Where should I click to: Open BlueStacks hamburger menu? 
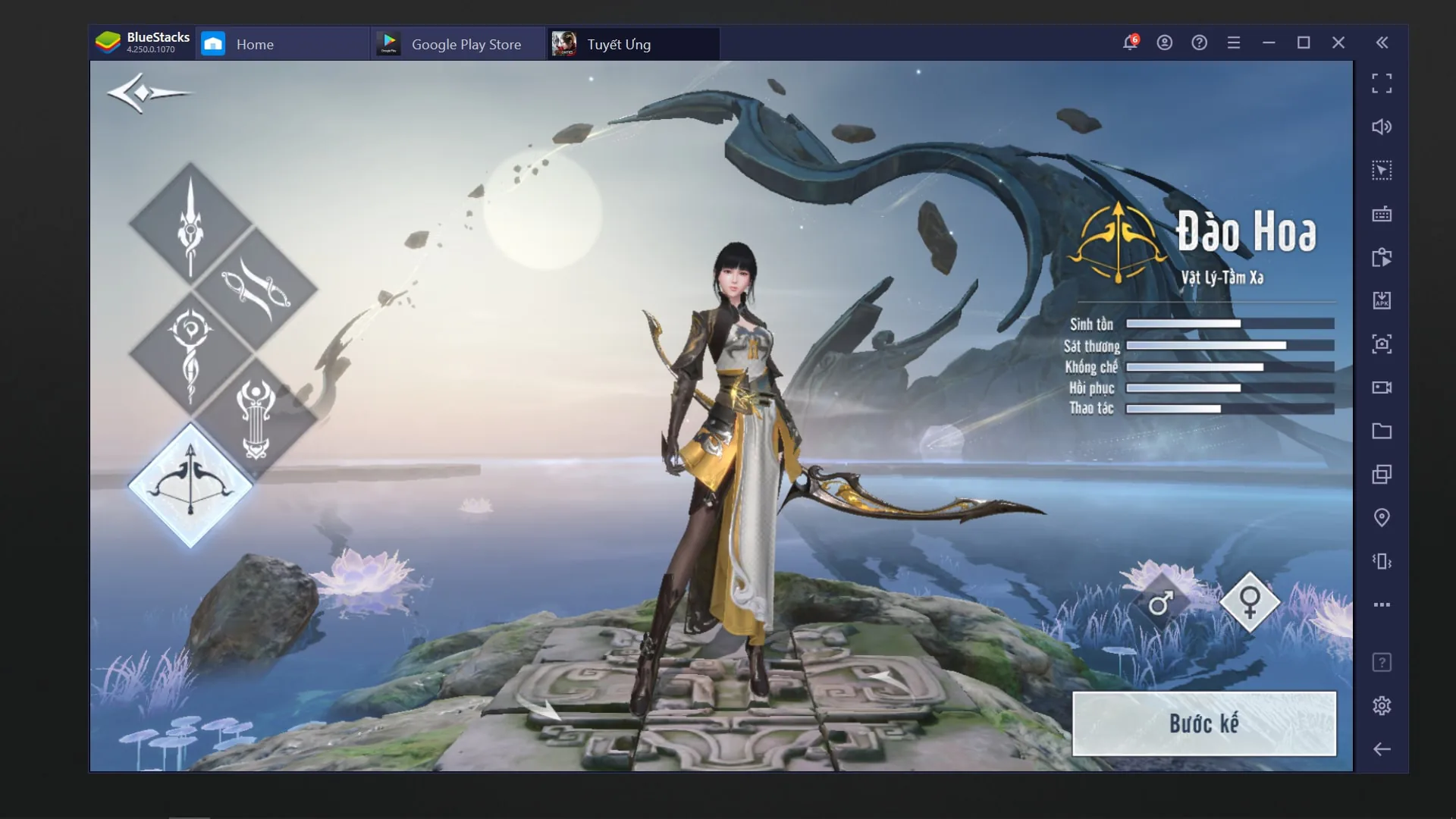pos(1234,43)
